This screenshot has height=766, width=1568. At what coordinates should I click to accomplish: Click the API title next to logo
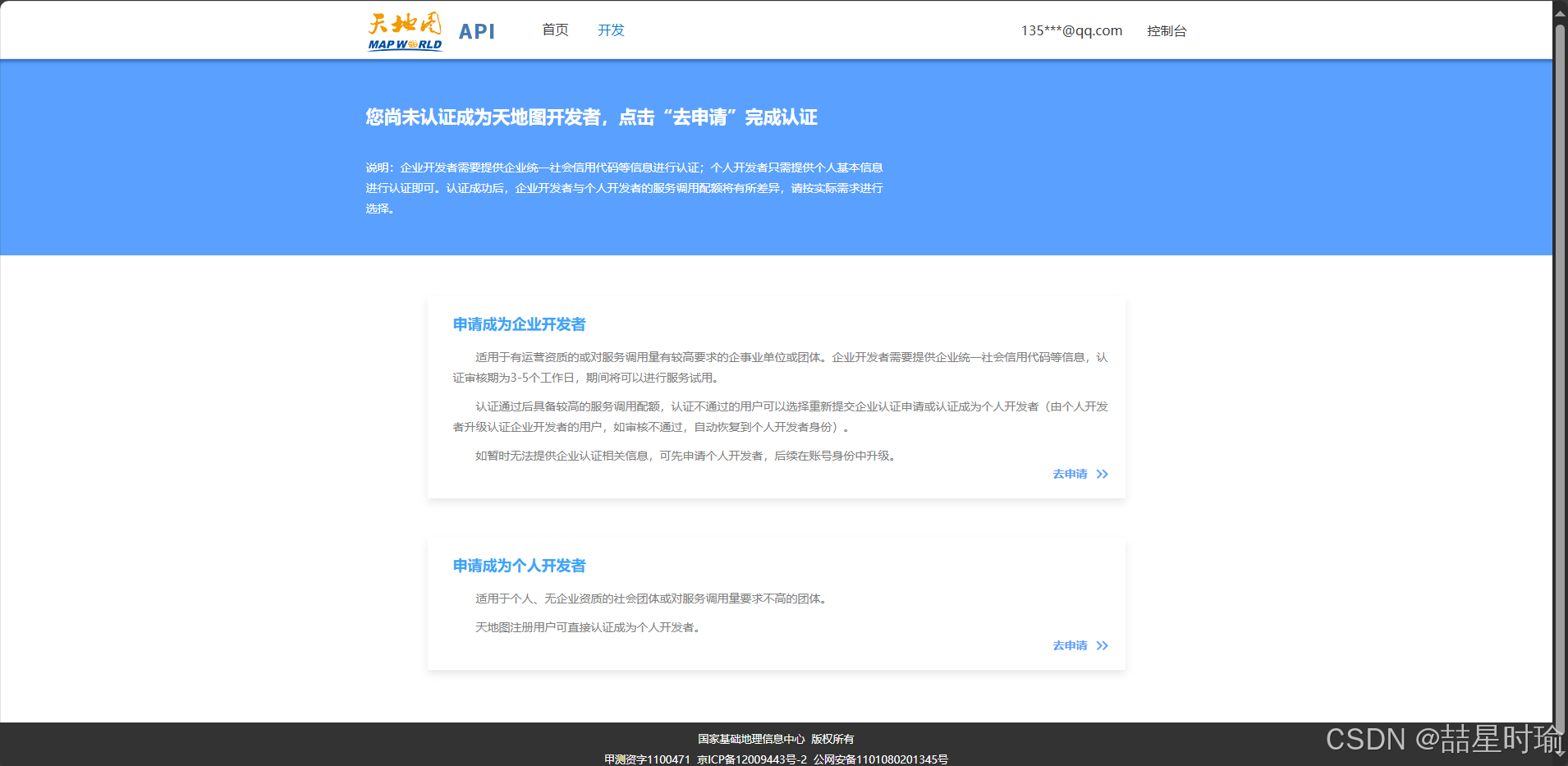[477, 31]
